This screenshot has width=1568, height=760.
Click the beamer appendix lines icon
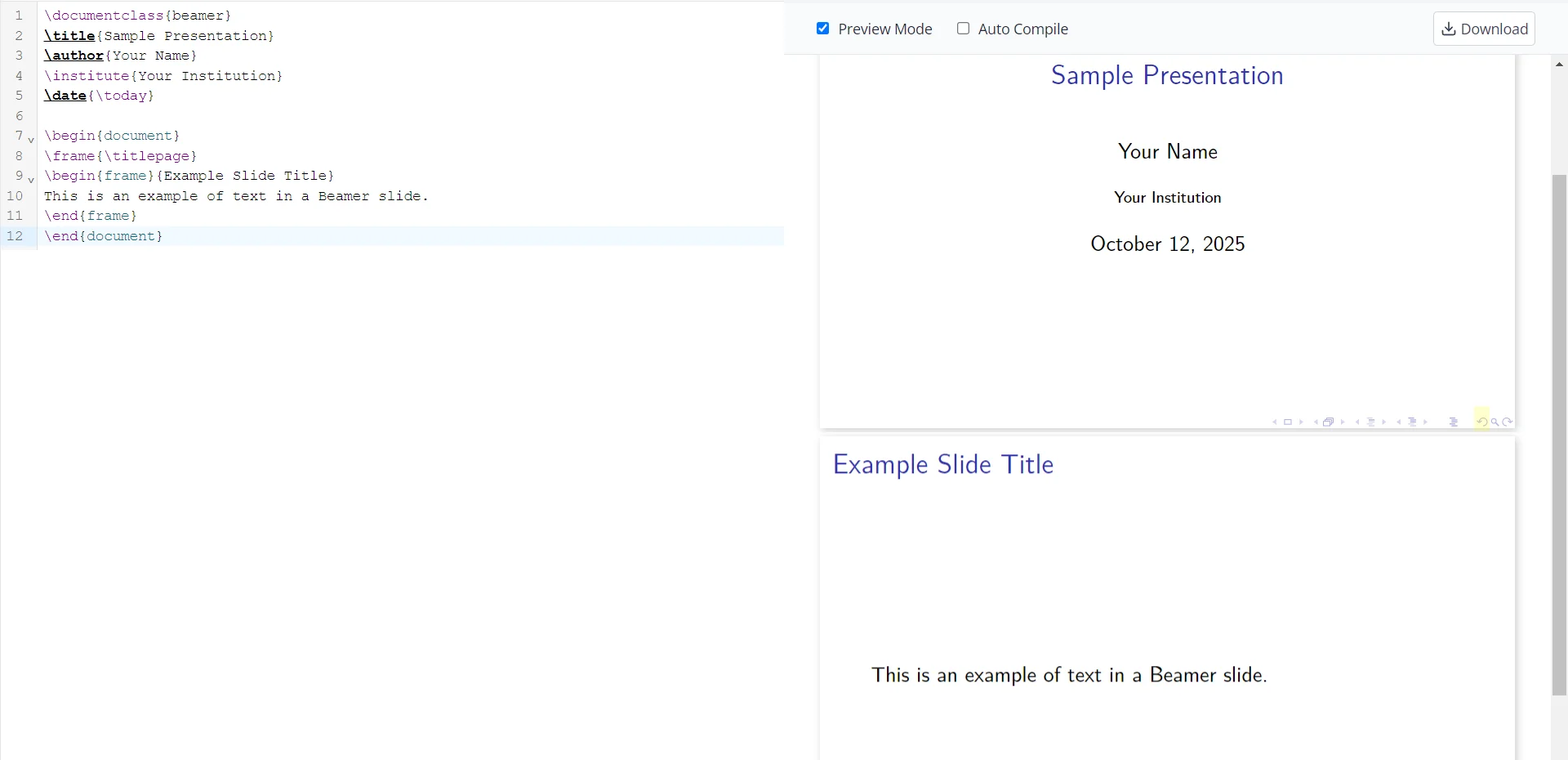coord(1454,422)
